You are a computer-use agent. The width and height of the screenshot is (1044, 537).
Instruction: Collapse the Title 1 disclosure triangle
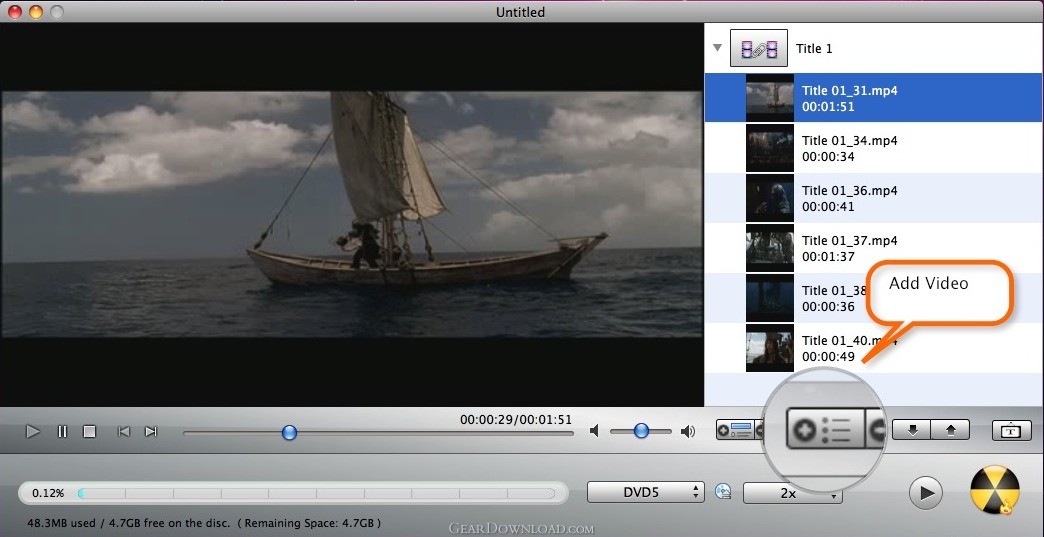717,48
